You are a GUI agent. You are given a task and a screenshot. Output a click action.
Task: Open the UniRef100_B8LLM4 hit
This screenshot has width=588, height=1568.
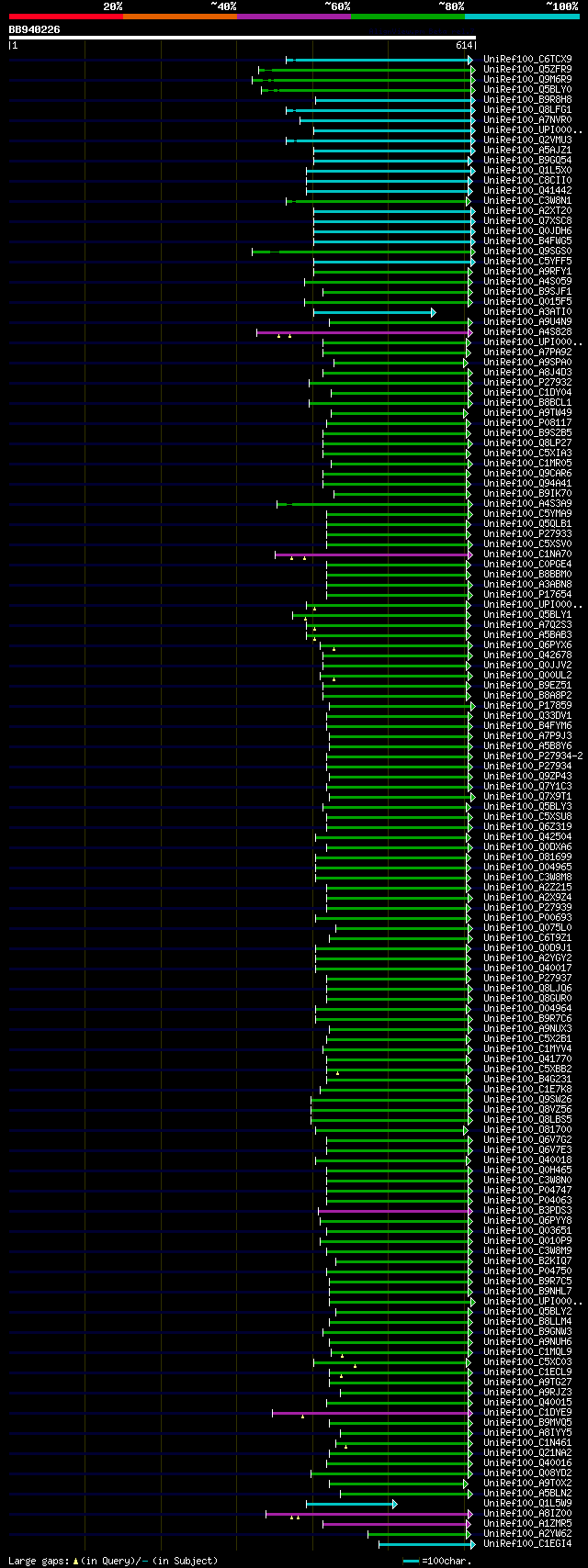527,1322
